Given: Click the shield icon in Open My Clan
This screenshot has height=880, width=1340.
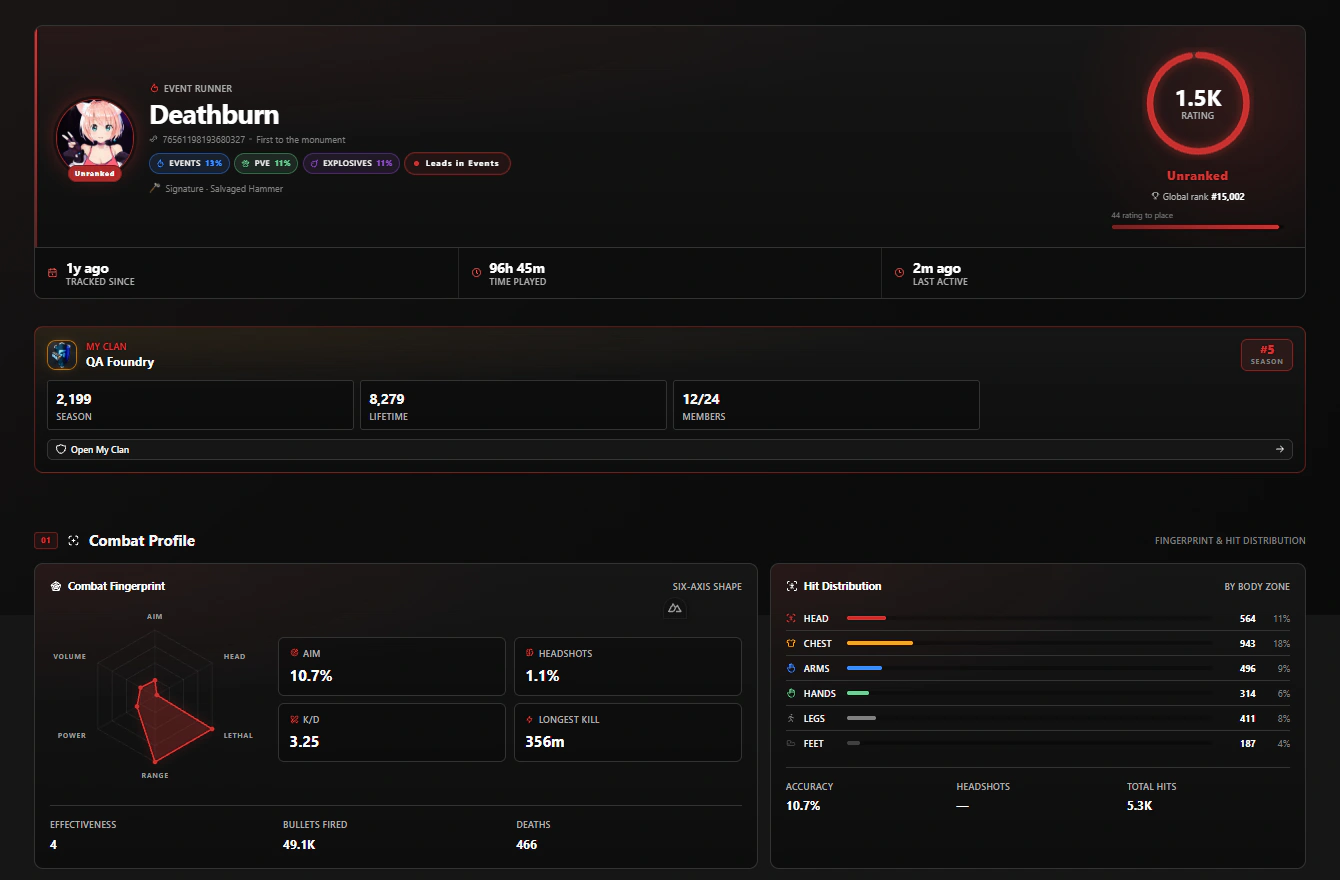Looking at the screenshot, I should coord(61,450).
